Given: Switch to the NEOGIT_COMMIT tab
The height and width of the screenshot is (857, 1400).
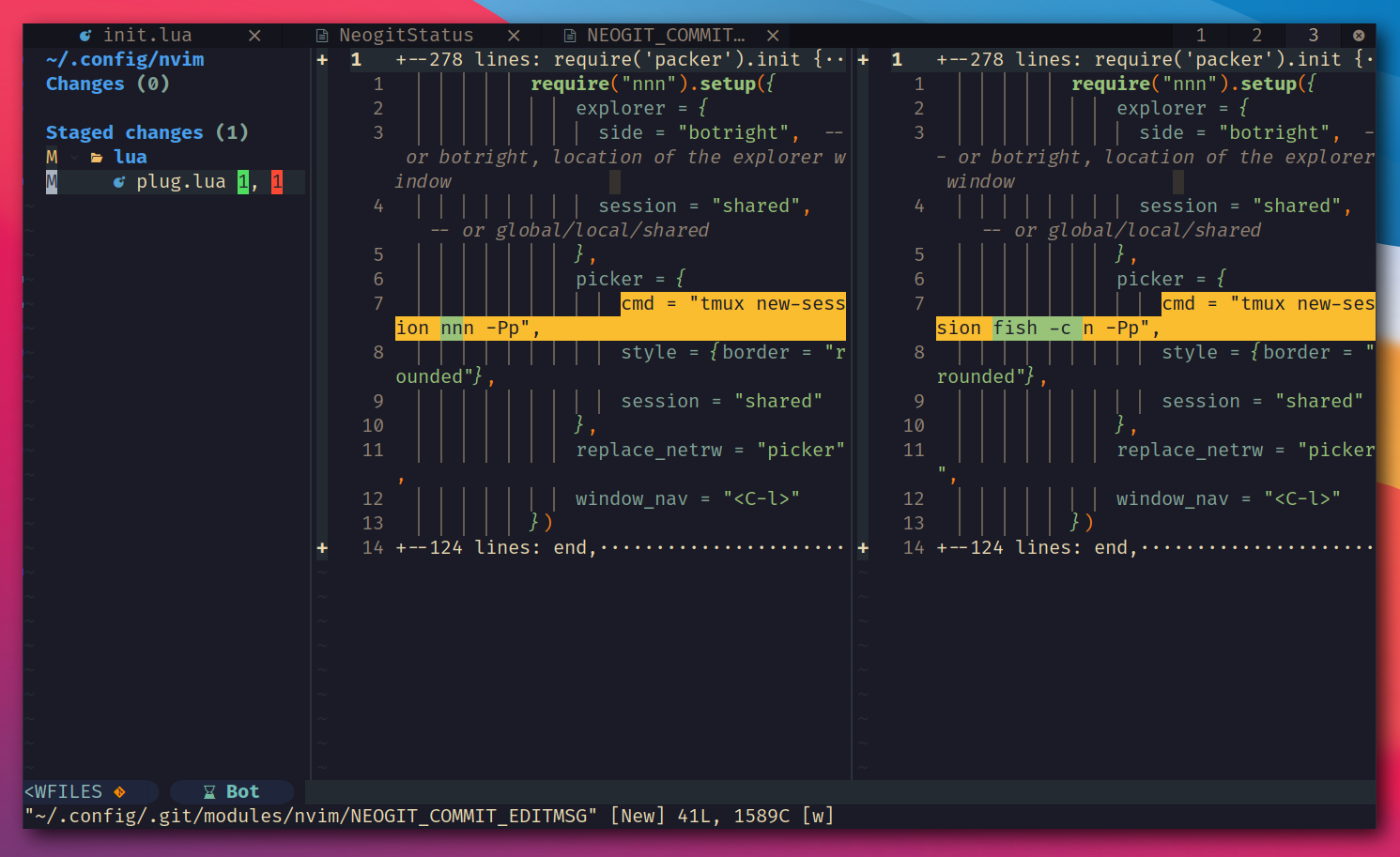Looking at the screenshot, I should [666, 36].
